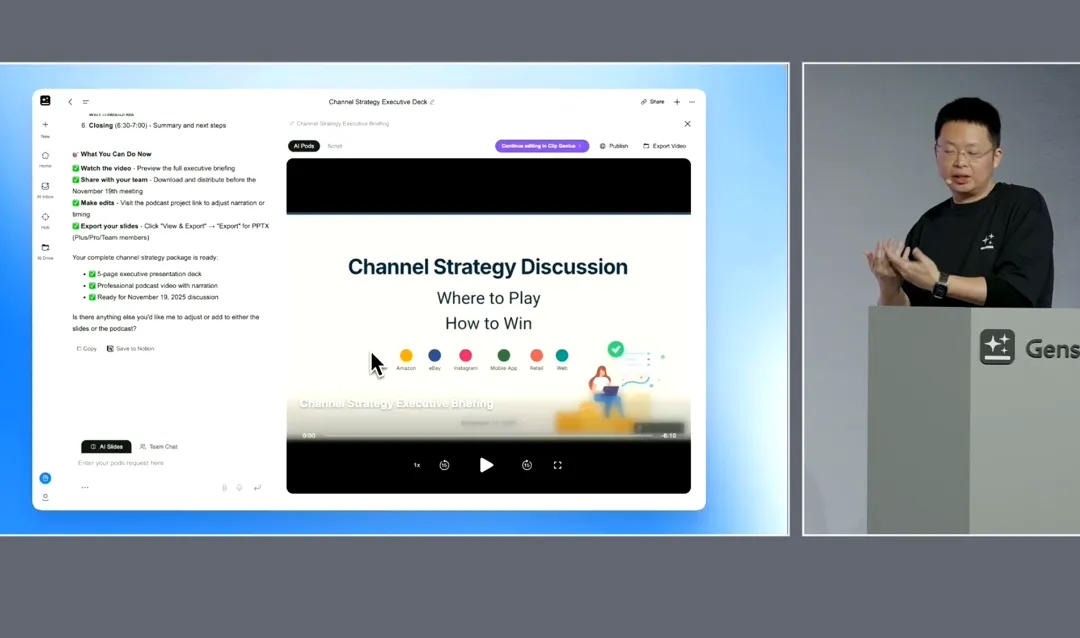The image size is (1080, 638).
Task: Skip forward 15 seconds in video
Action: pyautogui.click(x=527, y=465)
